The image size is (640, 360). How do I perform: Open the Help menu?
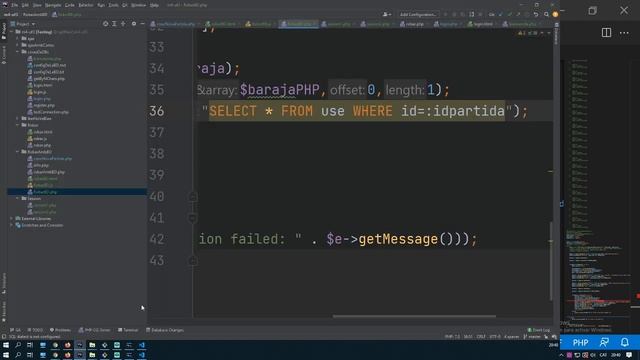click(154, 5)
